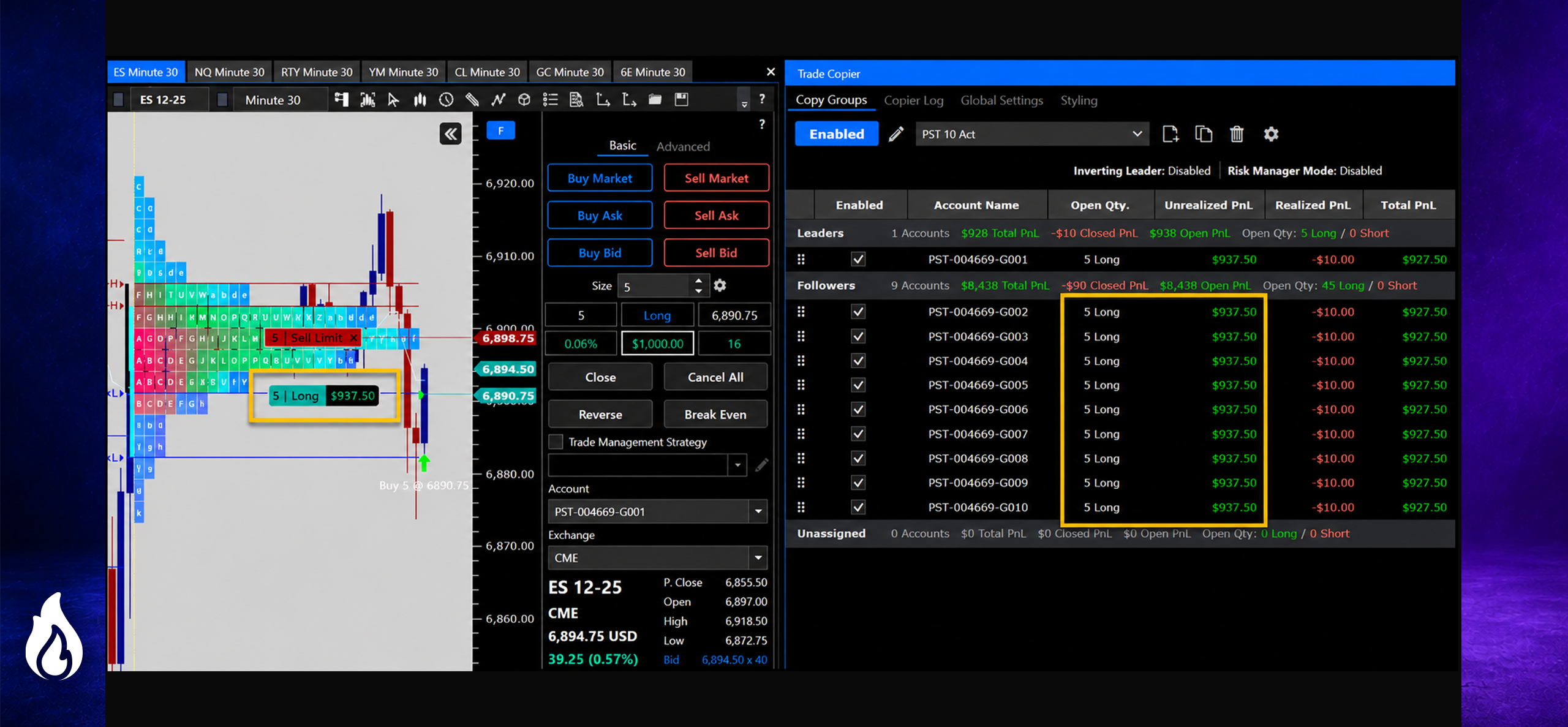Image resolution: width=1568 pixels, height=727 pixels.
Task: Open the folder templates icon
Action: 655,100
